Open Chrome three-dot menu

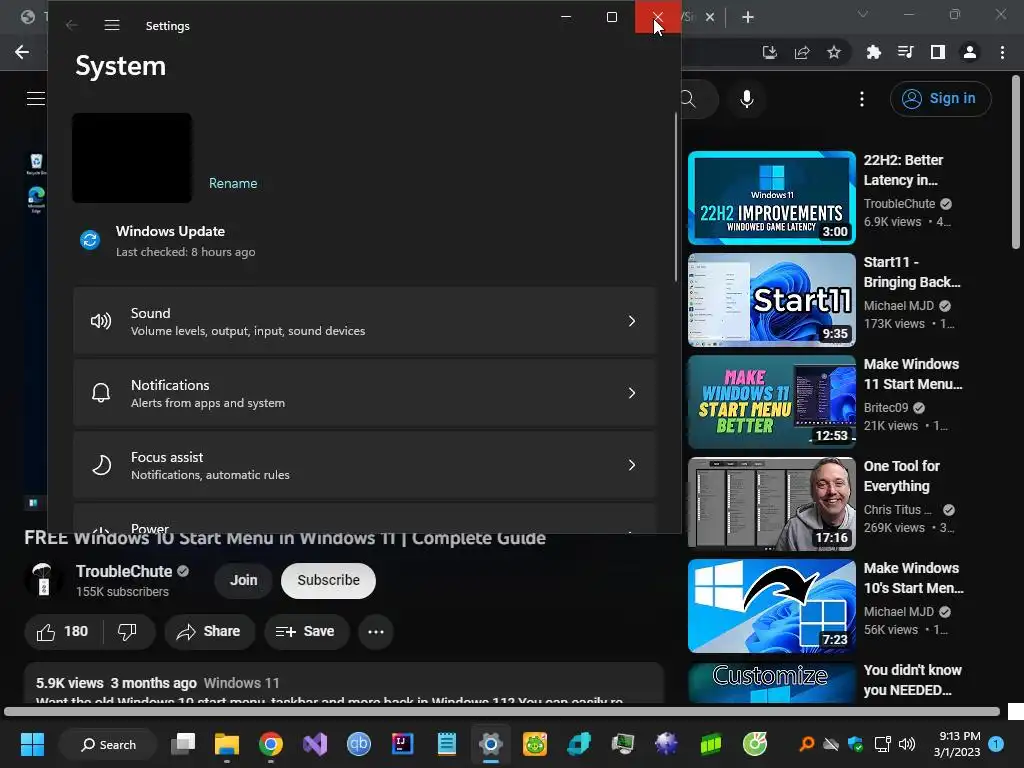(x=1002, y=52)
